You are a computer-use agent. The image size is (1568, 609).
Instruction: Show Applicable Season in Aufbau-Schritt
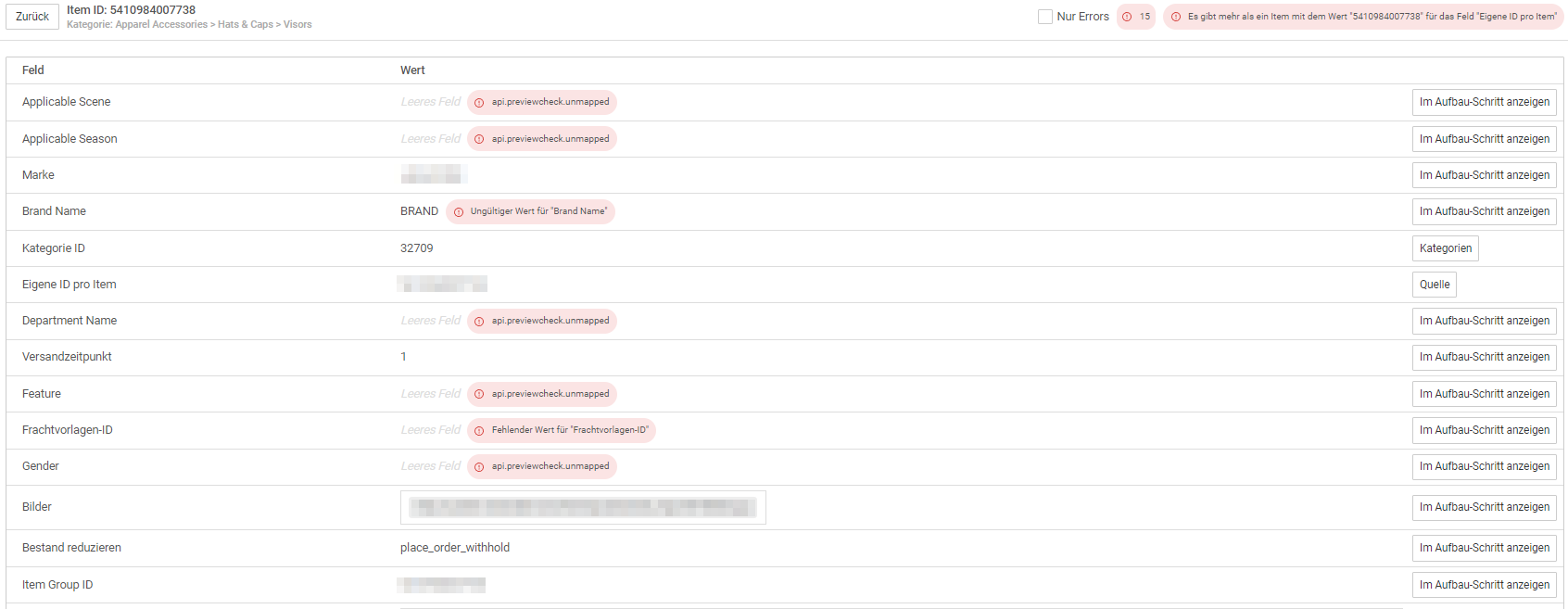1484,139
